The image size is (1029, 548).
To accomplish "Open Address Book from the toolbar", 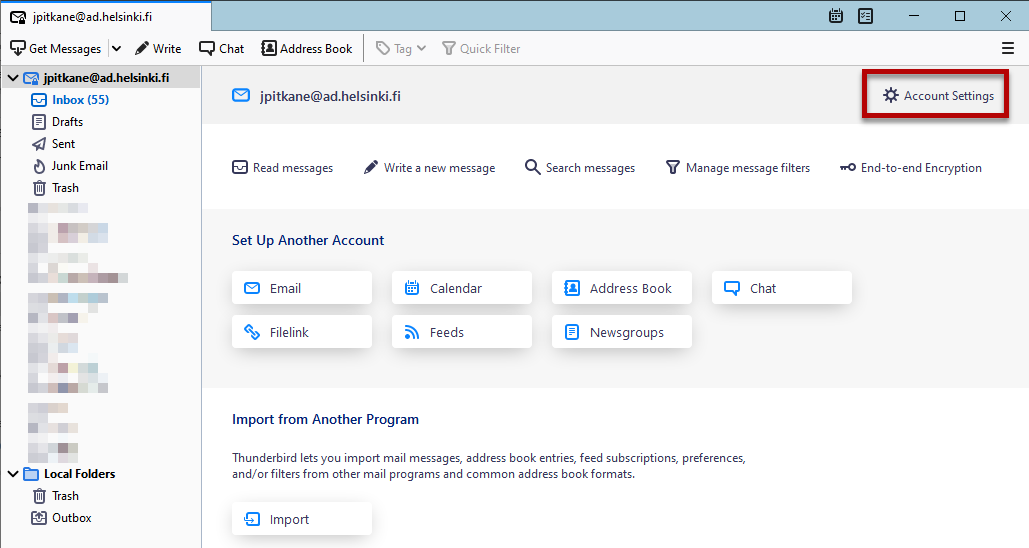I will coord(306,49).
